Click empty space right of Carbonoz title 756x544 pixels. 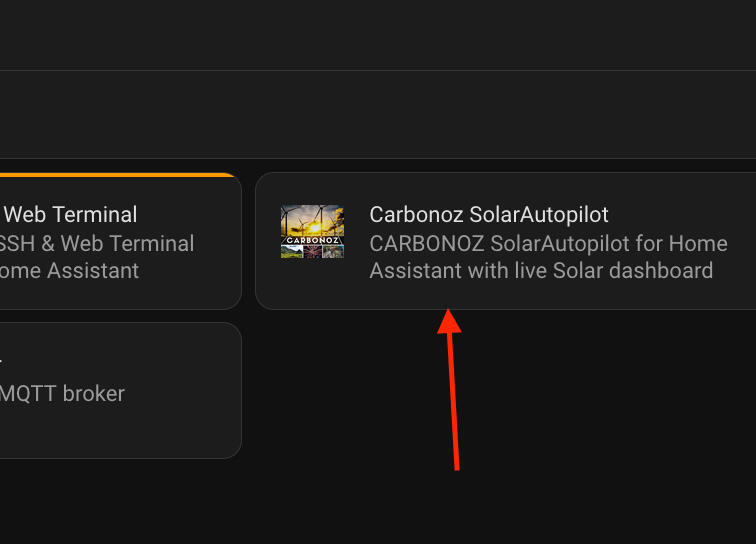(680, 214)
